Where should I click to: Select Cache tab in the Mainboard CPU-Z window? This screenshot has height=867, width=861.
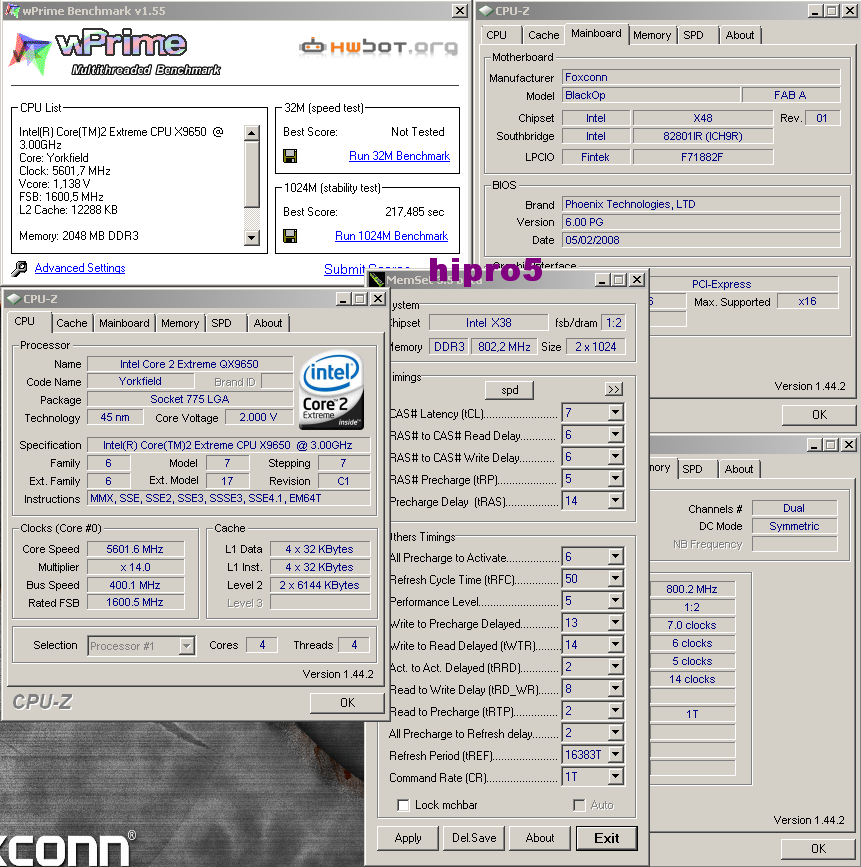coord(544,35)
